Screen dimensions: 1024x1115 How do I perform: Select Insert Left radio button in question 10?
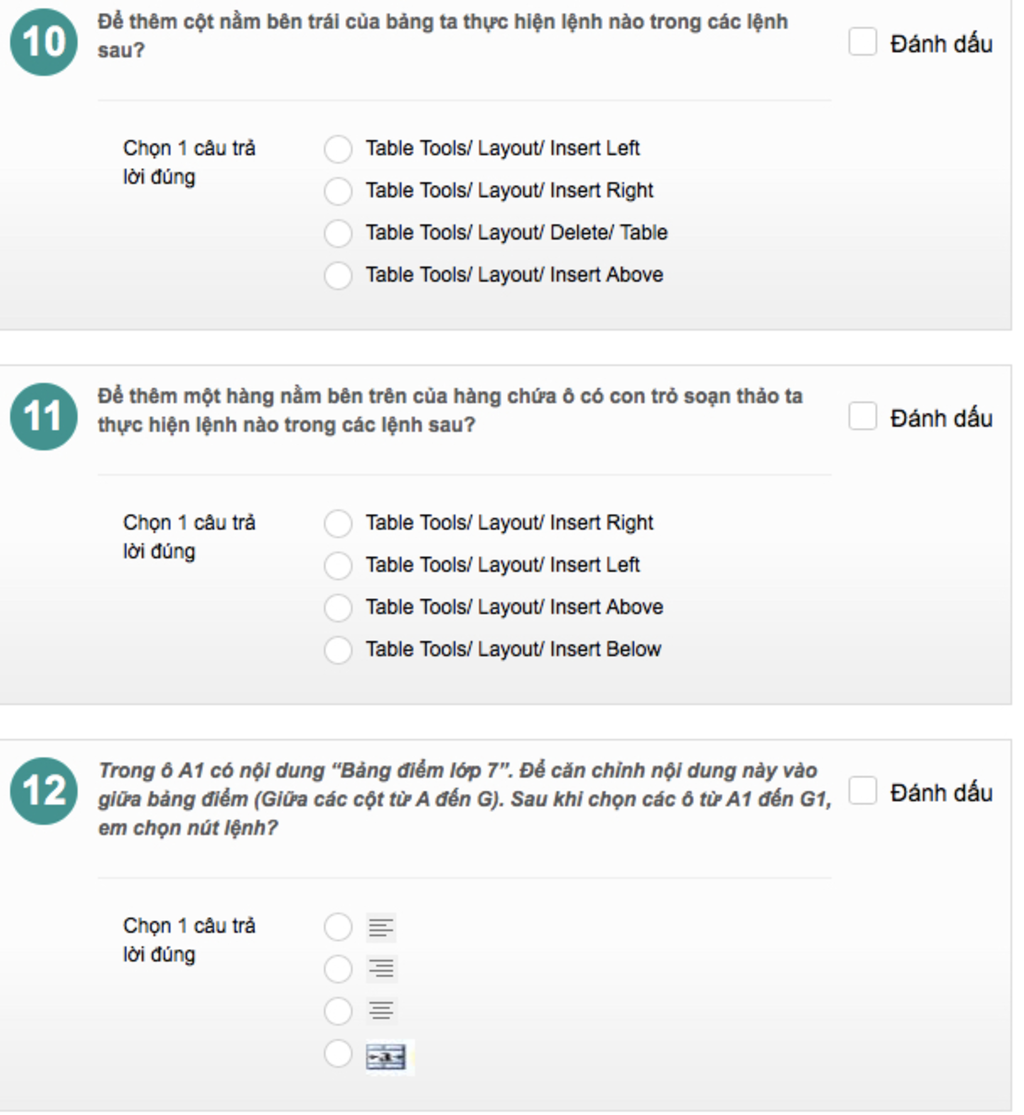click(338, 149)
